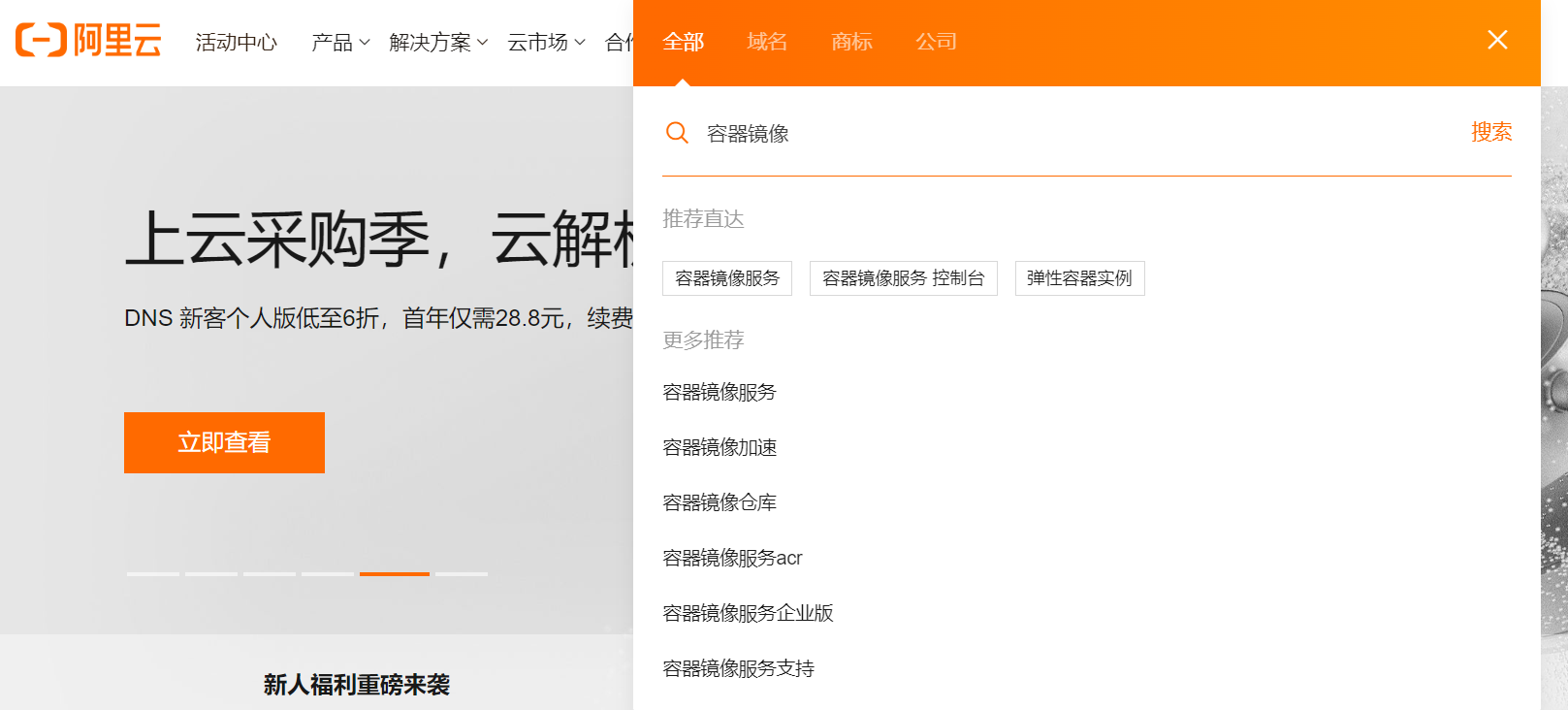Close the search panel with X

(1497, 40)
